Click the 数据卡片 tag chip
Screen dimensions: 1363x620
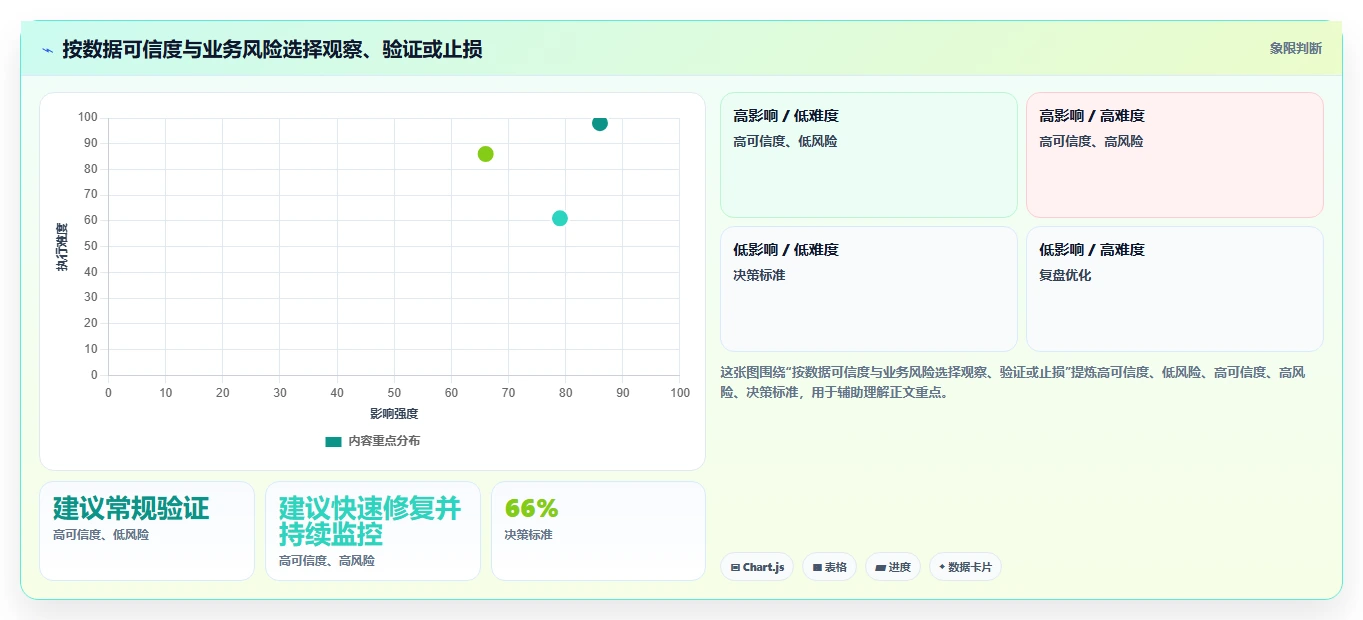pos(965,567)
